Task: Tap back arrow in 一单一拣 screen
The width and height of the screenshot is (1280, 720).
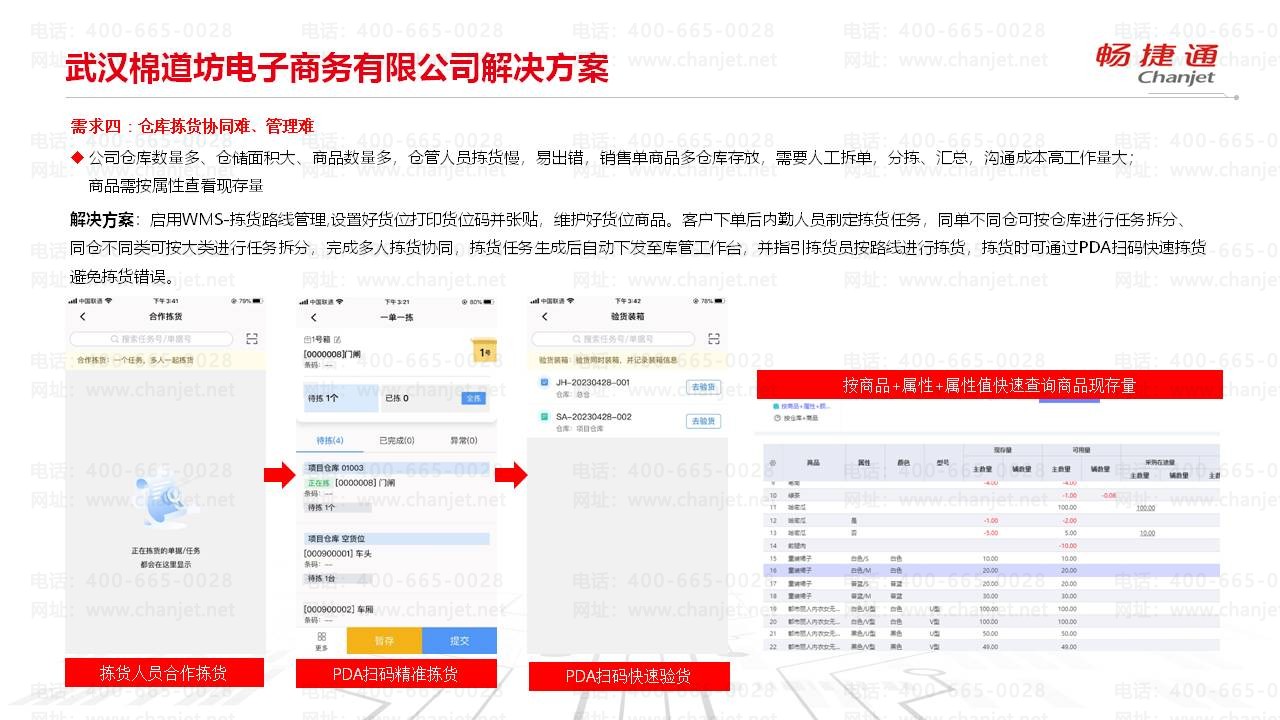Action: point(315,317)
